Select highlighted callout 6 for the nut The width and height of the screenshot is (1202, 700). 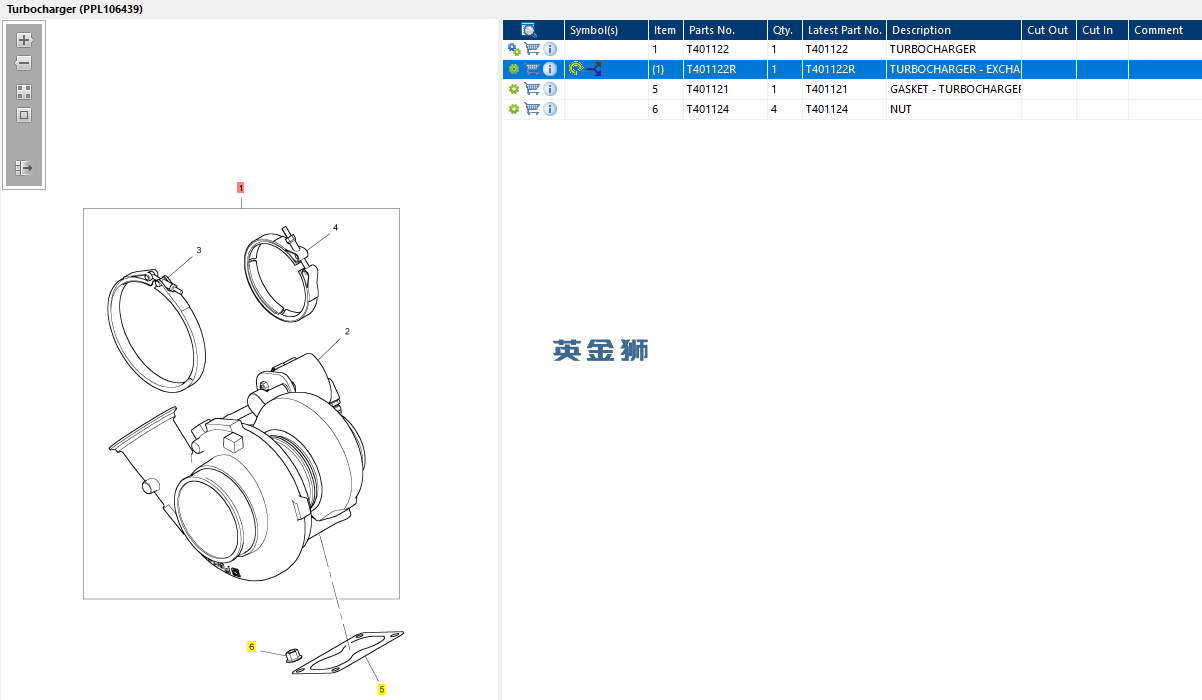[x=252, y=647]
